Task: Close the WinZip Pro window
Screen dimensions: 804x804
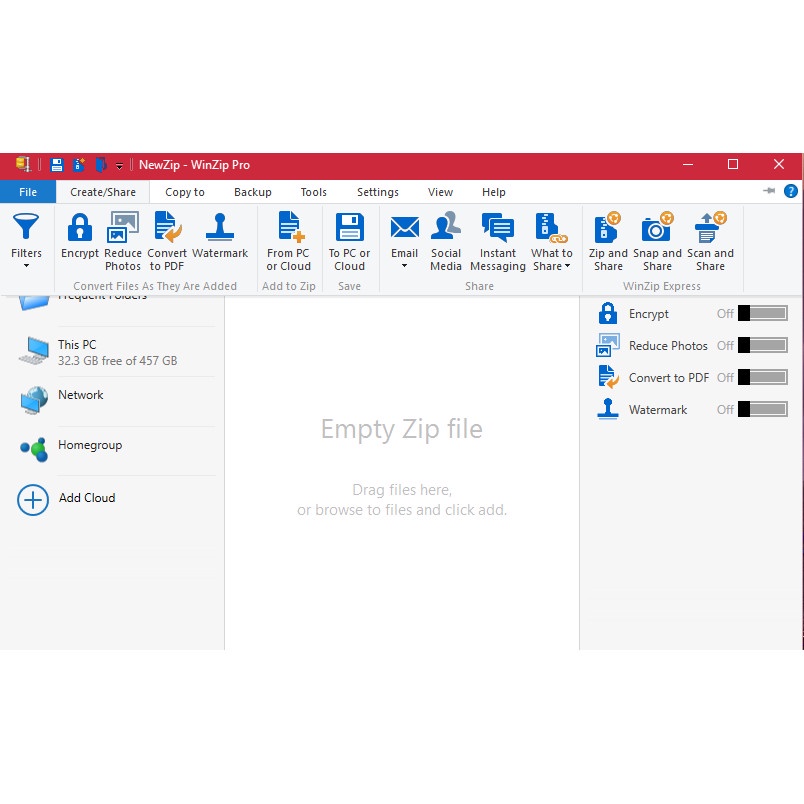Action: click(778, 165)
